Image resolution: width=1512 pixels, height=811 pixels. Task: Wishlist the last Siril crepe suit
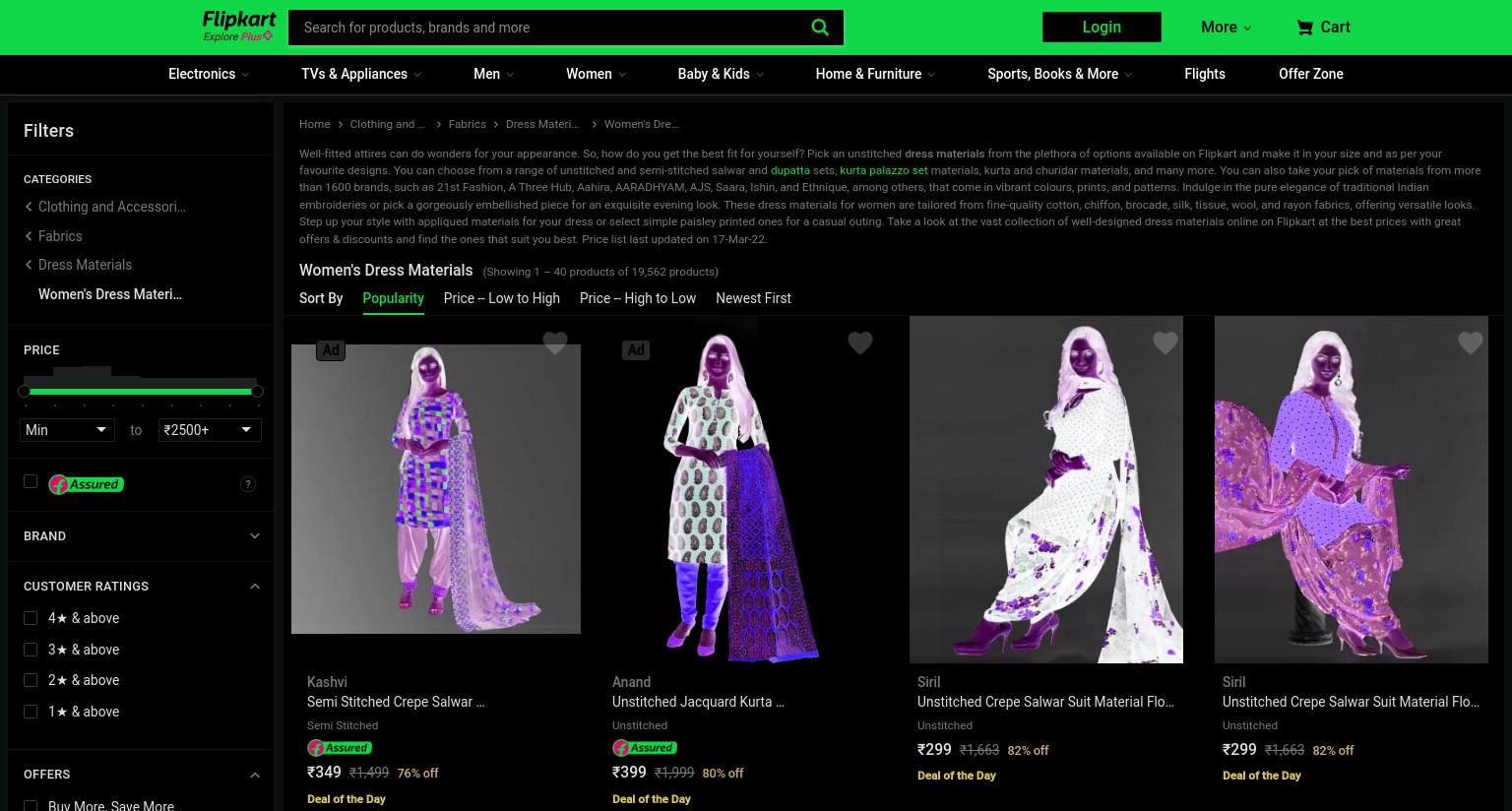click(1471, 342)
